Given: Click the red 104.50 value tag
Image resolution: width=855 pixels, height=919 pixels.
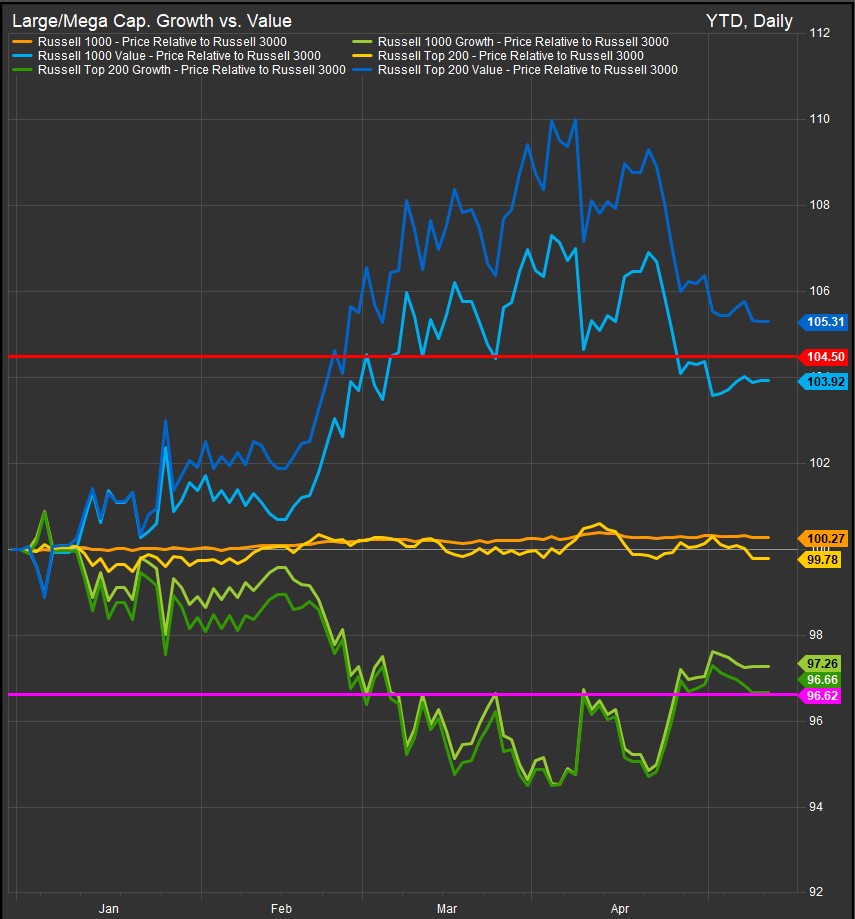Looking at the screenshot, I should (x=823, y=357).
